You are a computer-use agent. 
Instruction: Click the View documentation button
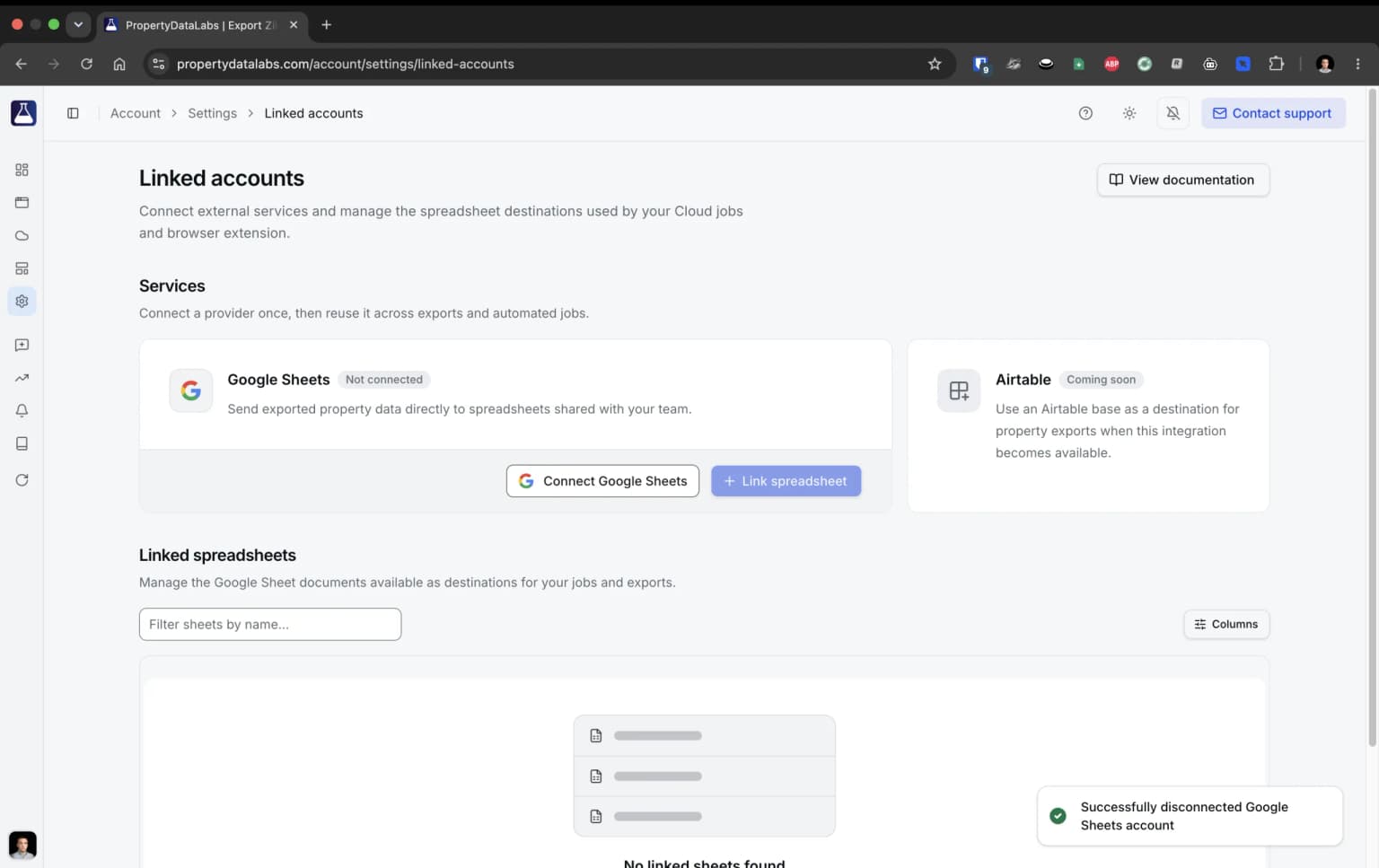coord(1182,180)
